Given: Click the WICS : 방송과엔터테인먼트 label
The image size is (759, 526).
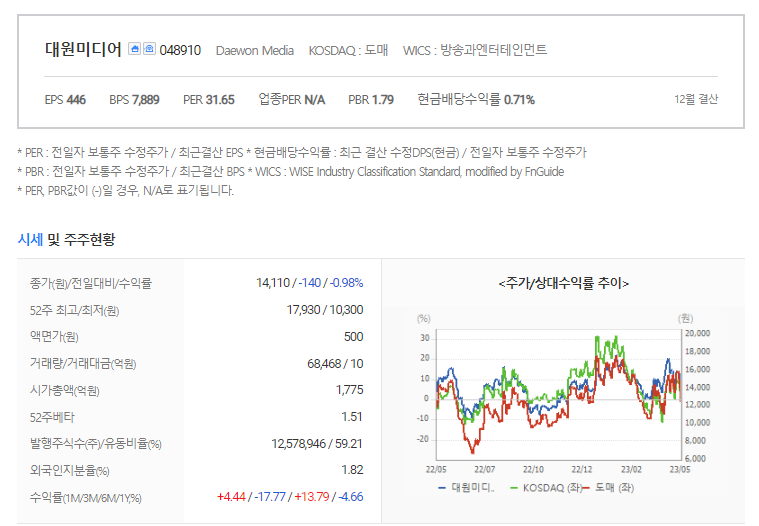Looking at the screenshot, I should coord(475,50).
